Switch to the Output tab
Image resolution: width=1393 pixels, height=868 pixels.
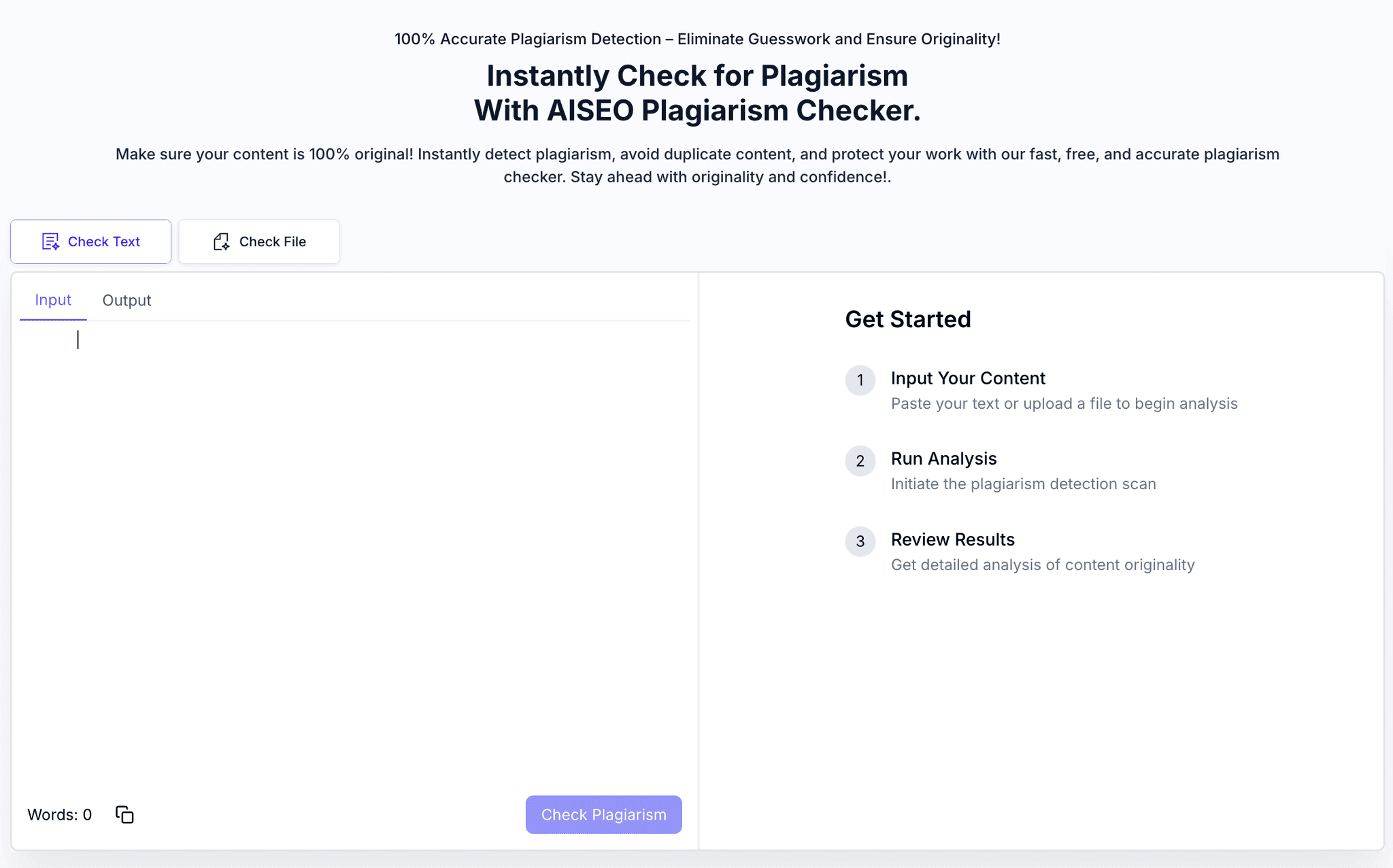(x=127, y=300)
